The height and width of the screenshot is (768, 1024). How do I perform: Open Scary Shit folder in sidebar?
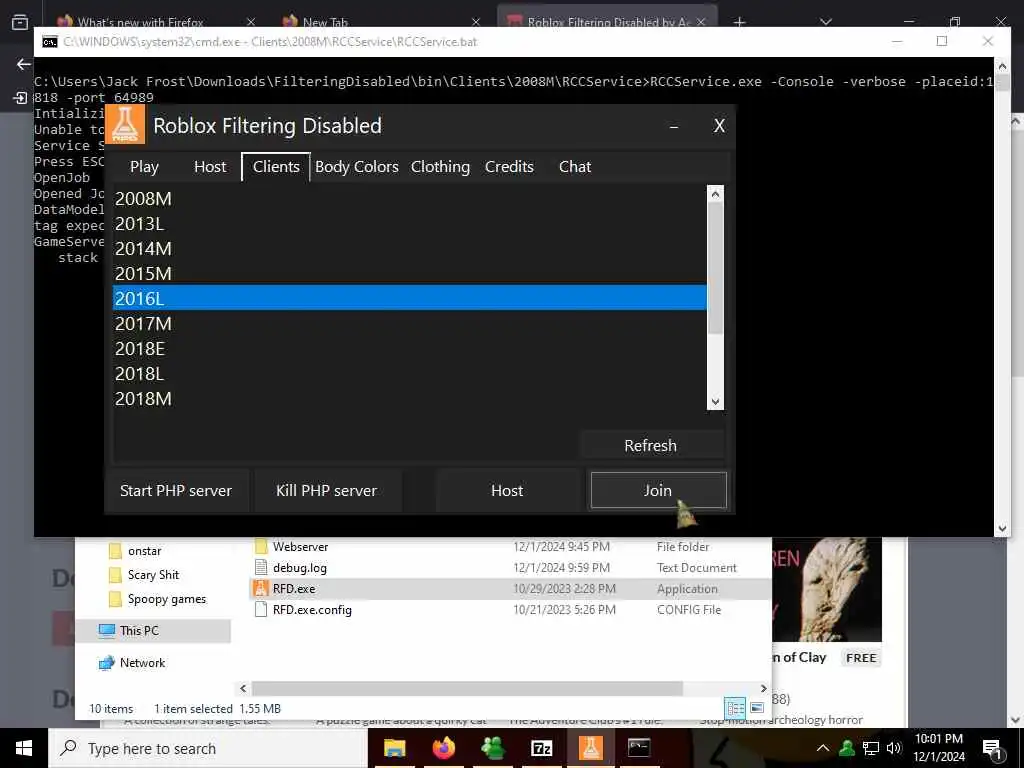click(x=153, y=575)
